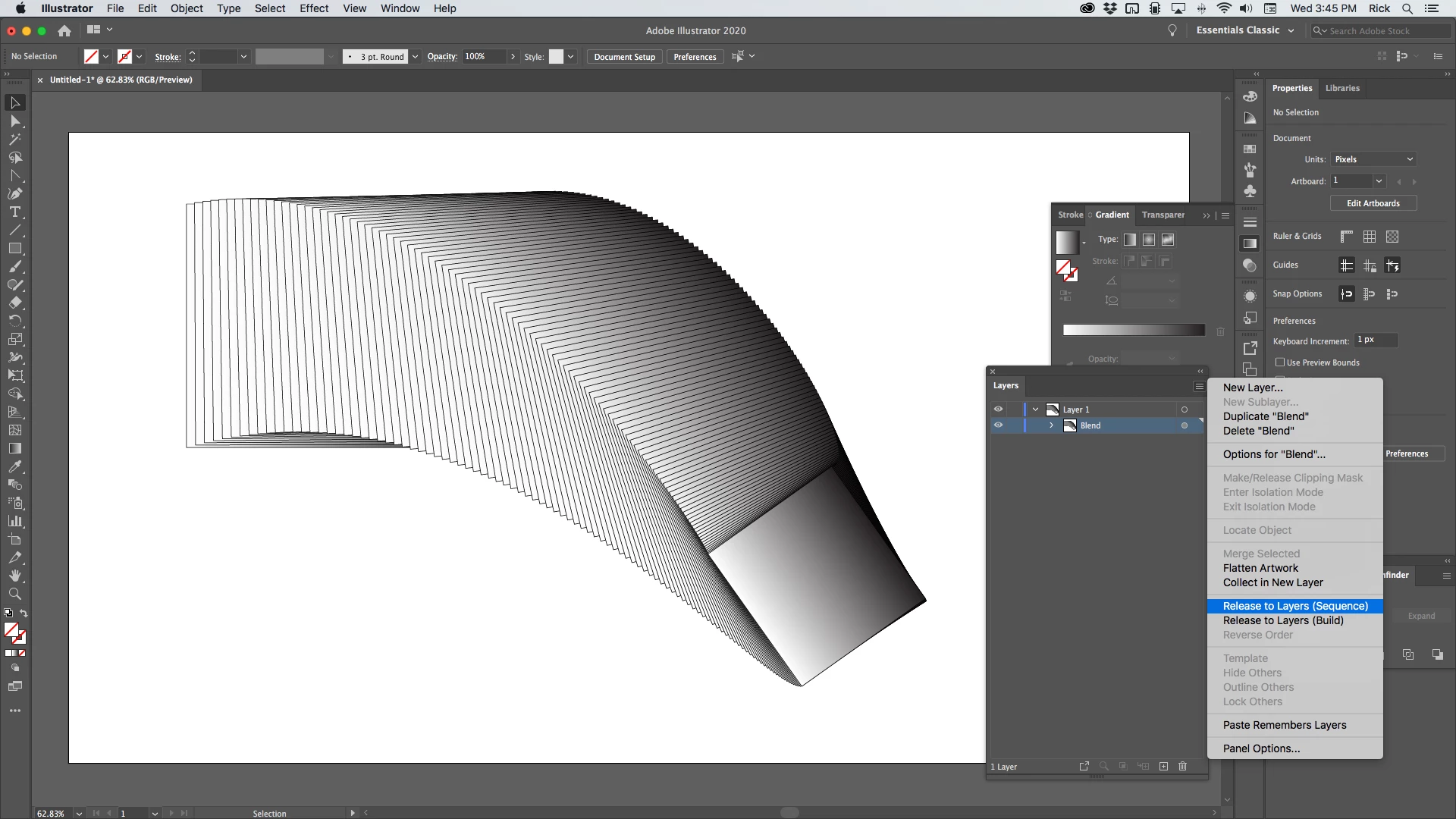Expand the Blend sublayer disclosure arrow
The height and width of the screenshot is (819, 1456).
tap(1051, 425)
